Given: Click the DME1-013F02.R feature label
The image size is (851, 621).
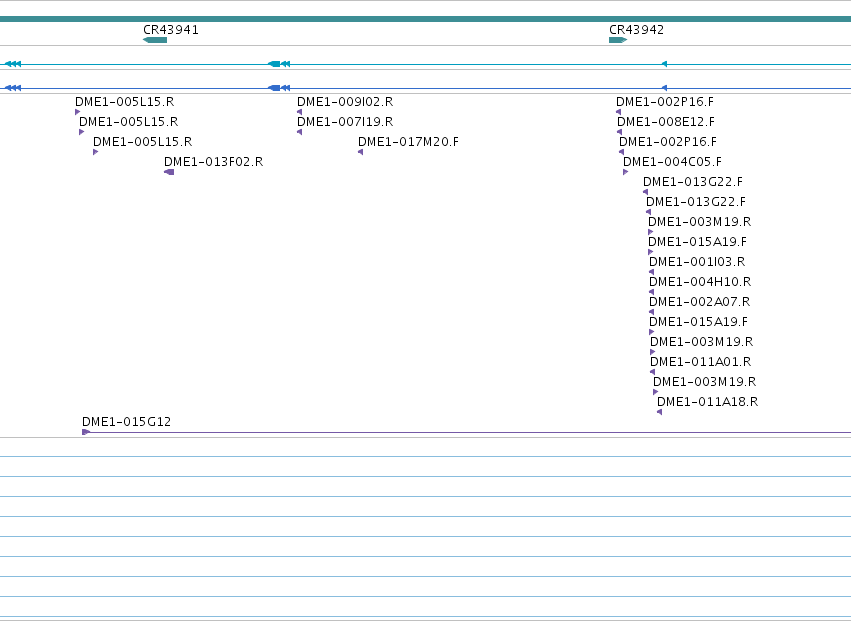Looking at the screenshot, I should (x=213, y=162).
